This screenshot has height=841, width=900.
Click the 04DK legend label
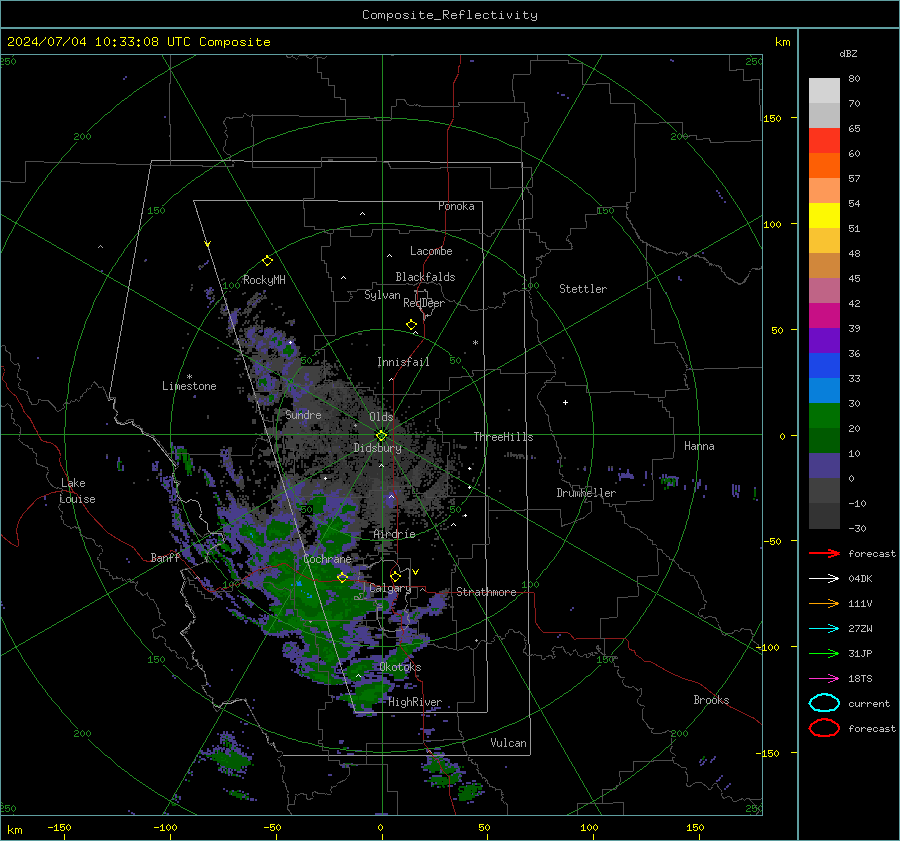point(860,578)
